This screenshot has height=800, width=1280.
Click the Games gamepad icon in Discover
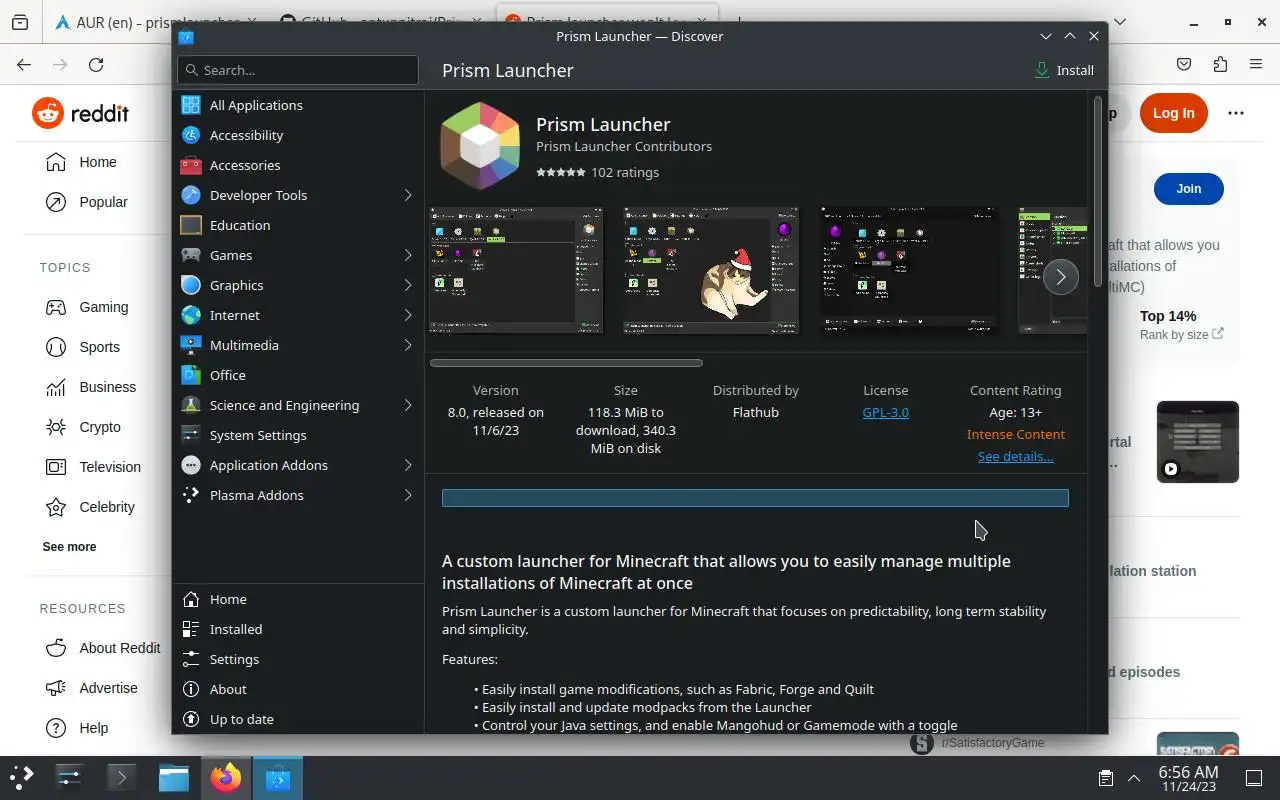coord(191,255)
